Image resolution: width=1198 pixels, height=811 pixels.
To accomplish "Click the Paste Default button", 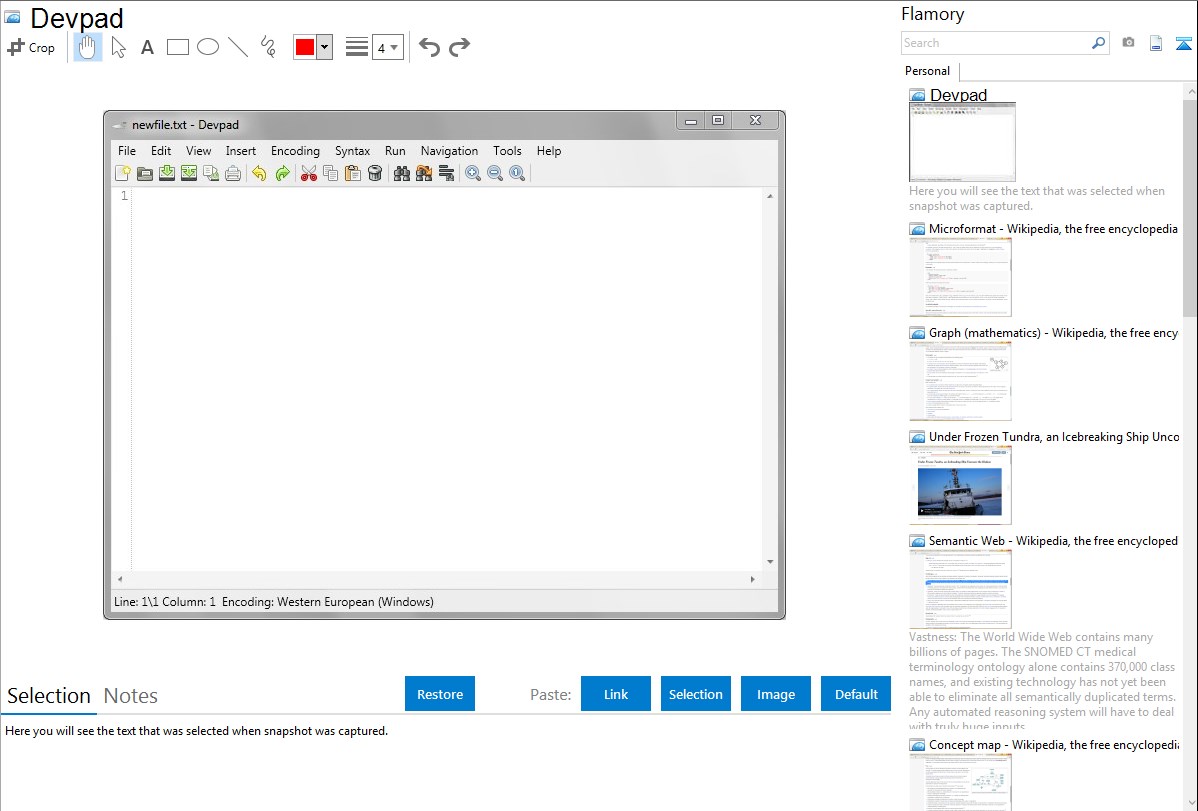I will (856, 694).
